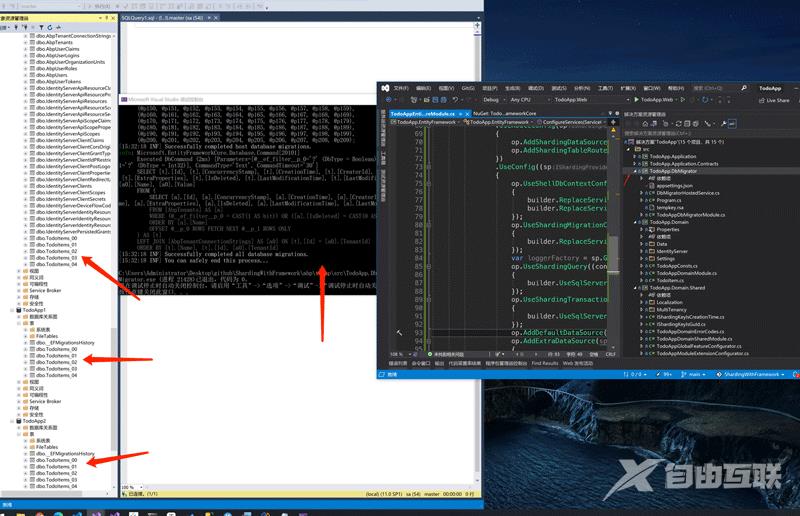Select the Localization folder icon
Screen dimensions: 800x516
click(x=653, y=301)
